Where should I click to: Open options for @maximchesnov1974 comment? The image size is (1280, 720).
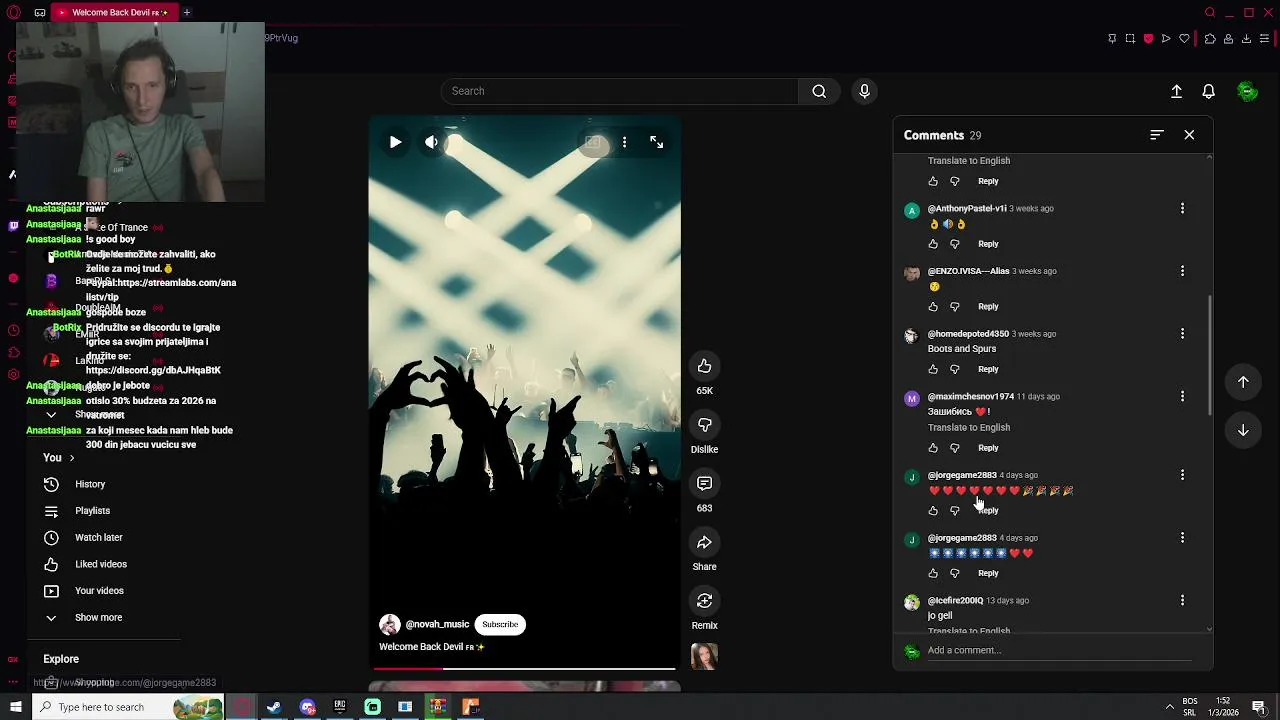point(1182,396)
